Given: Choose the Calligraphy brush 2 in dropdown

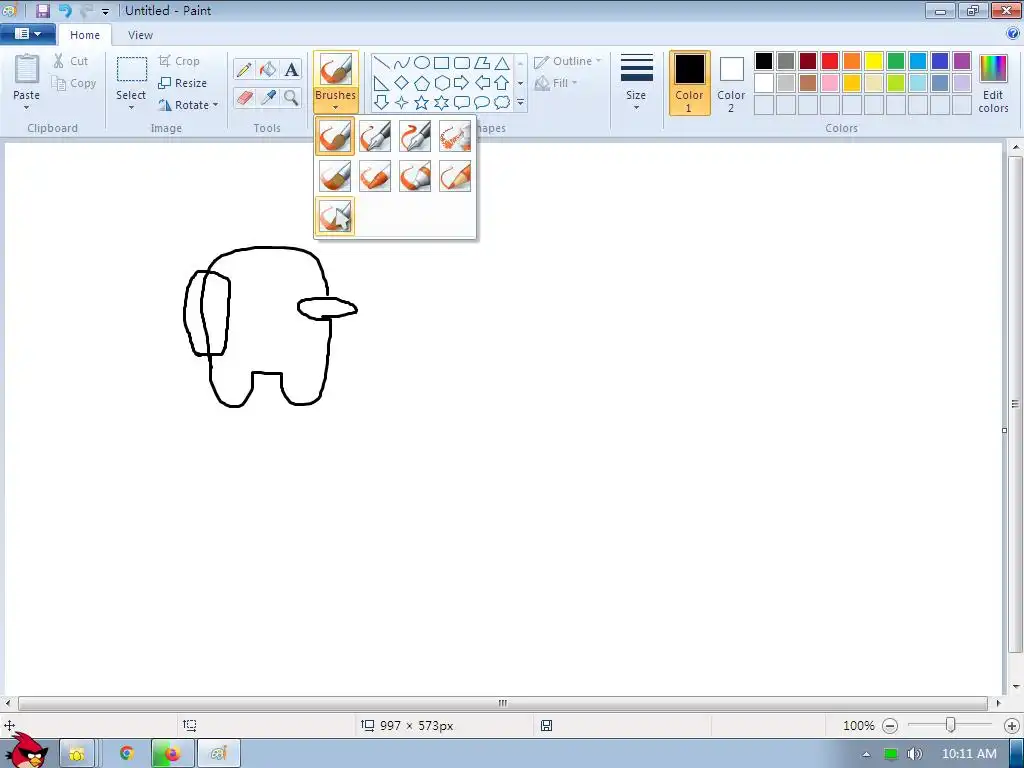Looking at the screenshot, I should point(415,136).
